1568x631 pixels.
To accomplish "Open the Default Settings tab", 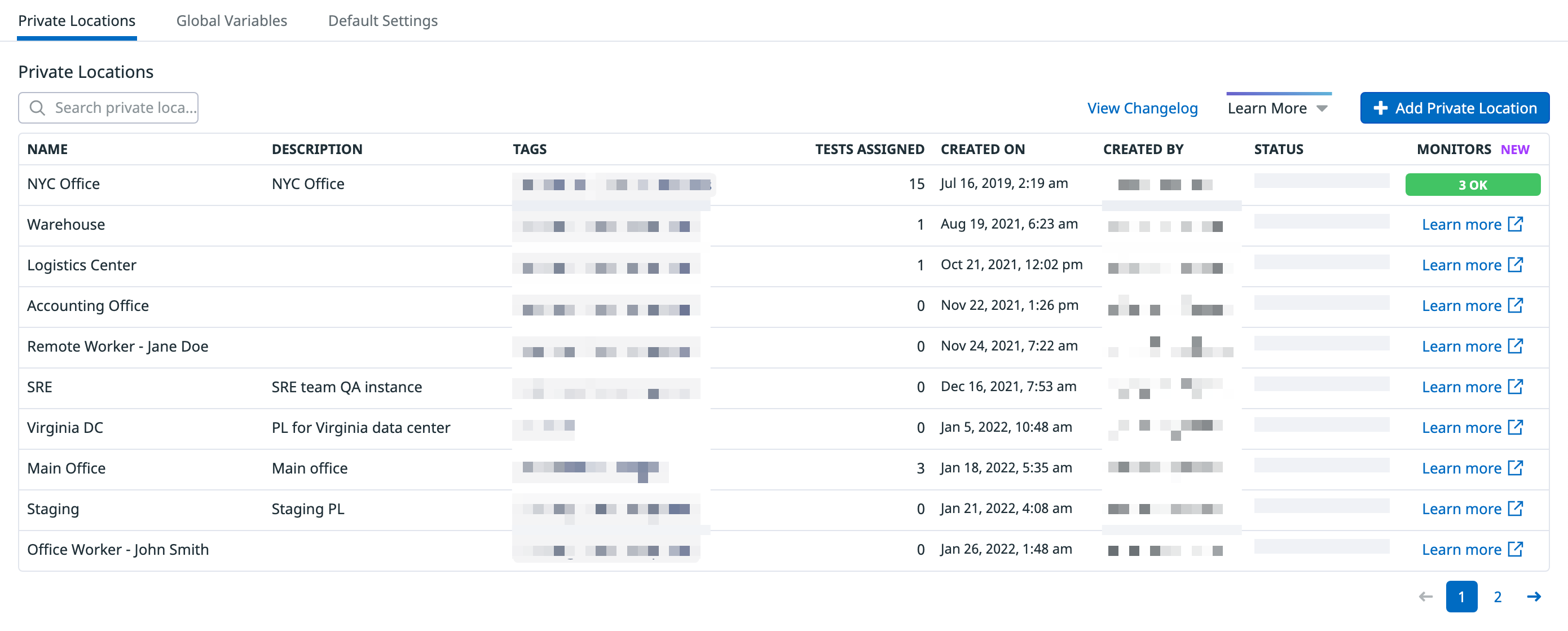I will pos(383,21).
